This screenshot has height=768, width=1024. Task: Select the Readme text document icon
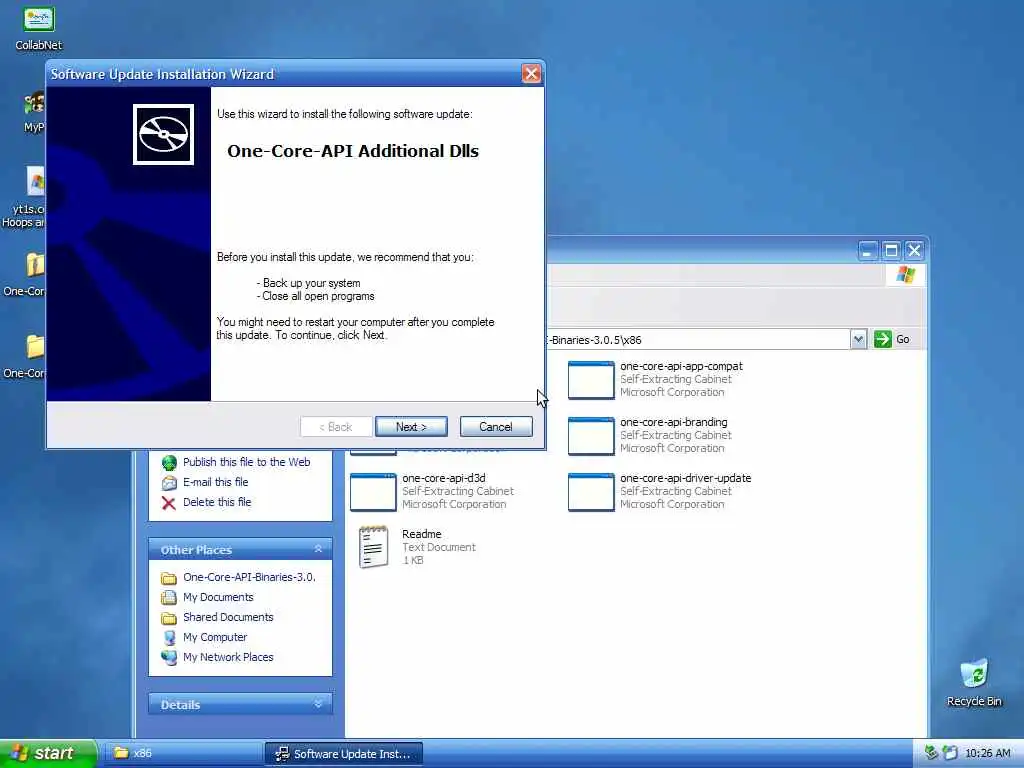click(x=373, y=547)
